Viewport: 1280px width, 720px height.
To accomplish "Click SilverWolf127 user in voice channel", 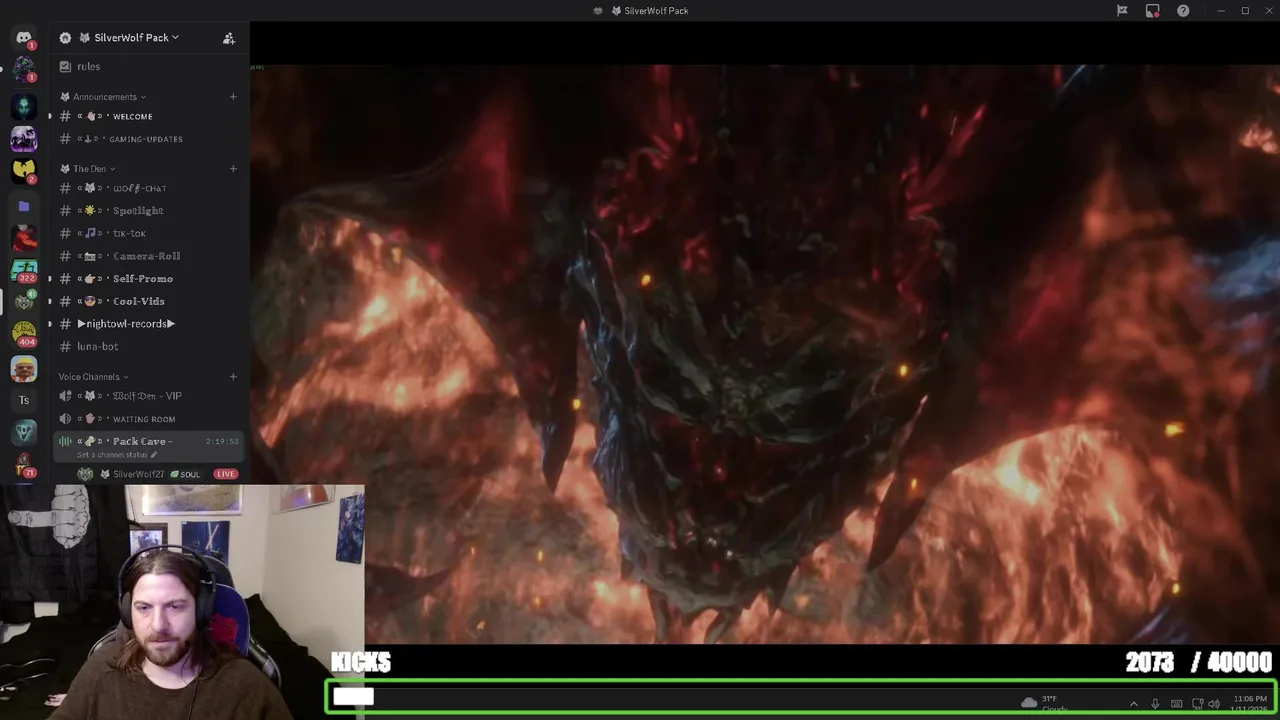I will (x=138, y=474).
